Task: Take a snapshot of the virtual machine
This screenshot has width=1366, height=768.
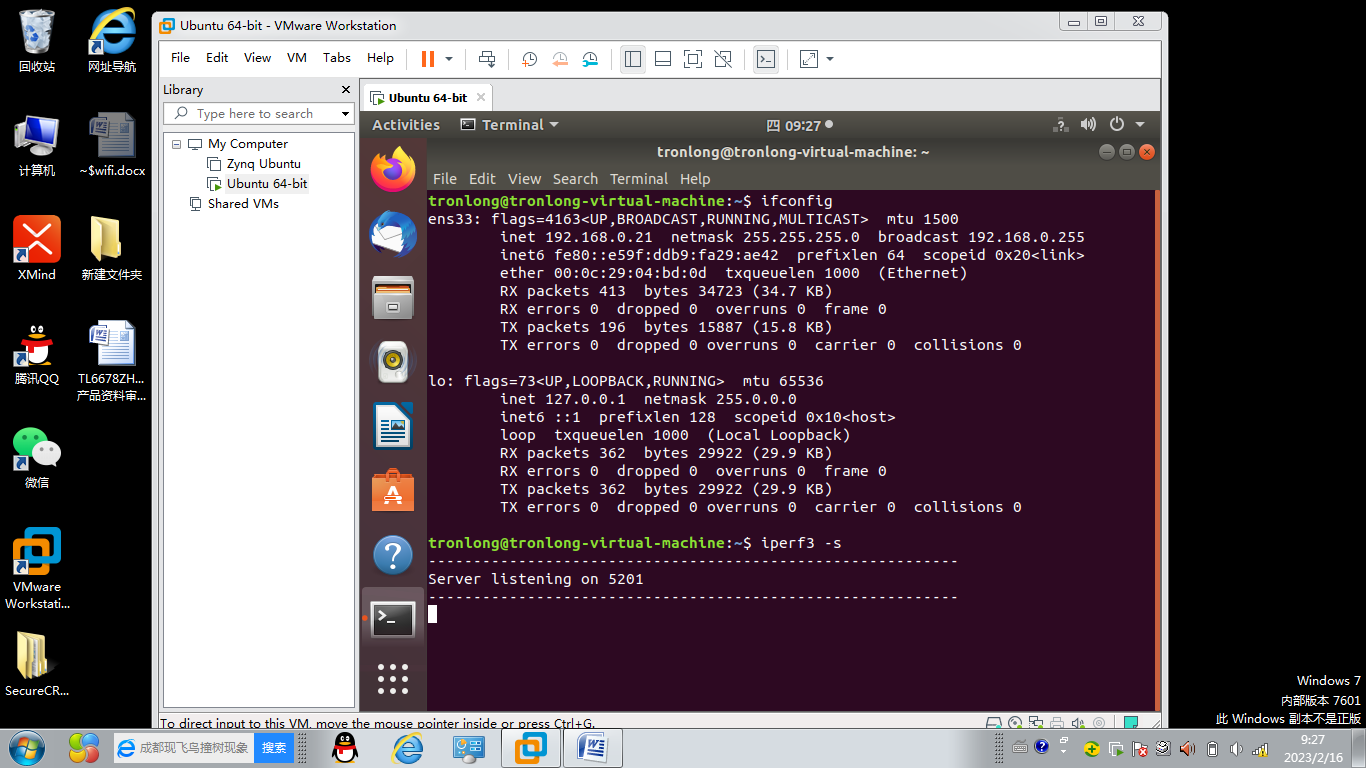Action: [x=530, y=59]
